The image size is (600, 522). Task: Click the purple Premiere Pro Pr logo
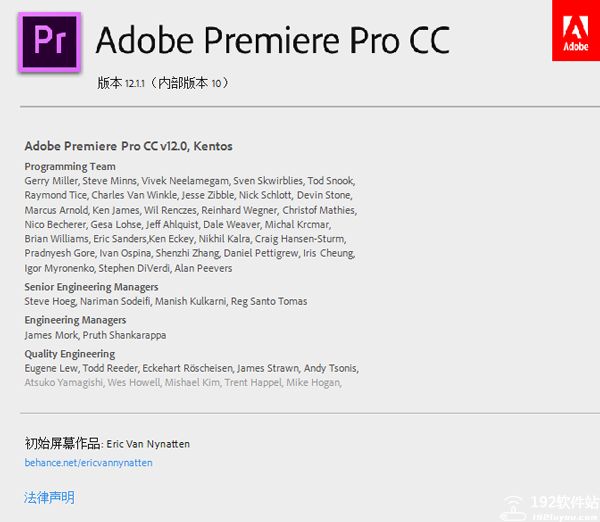coord(49,40)
